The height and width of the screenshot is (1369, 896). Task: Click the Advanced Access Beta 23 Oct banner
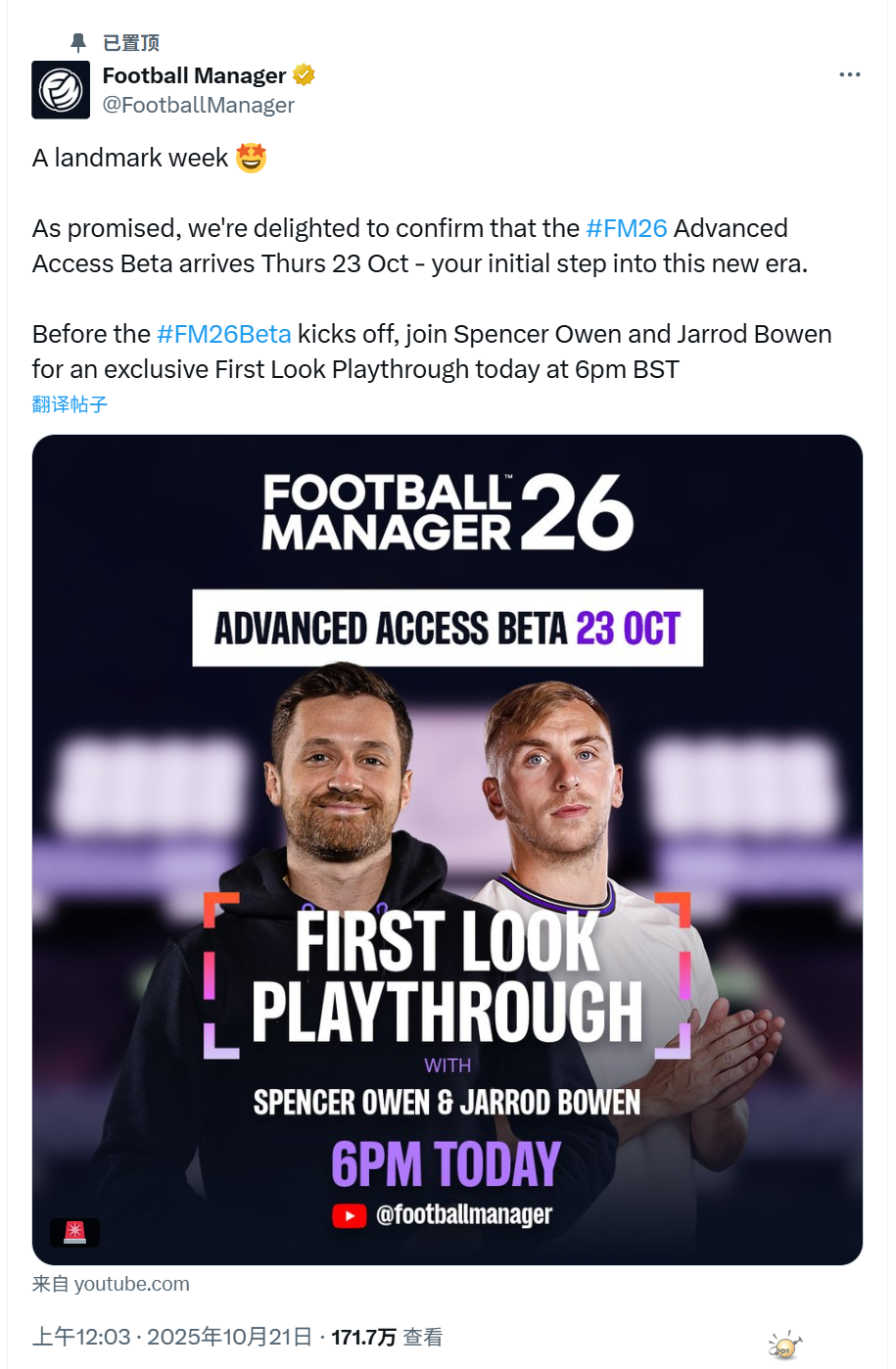448,629
